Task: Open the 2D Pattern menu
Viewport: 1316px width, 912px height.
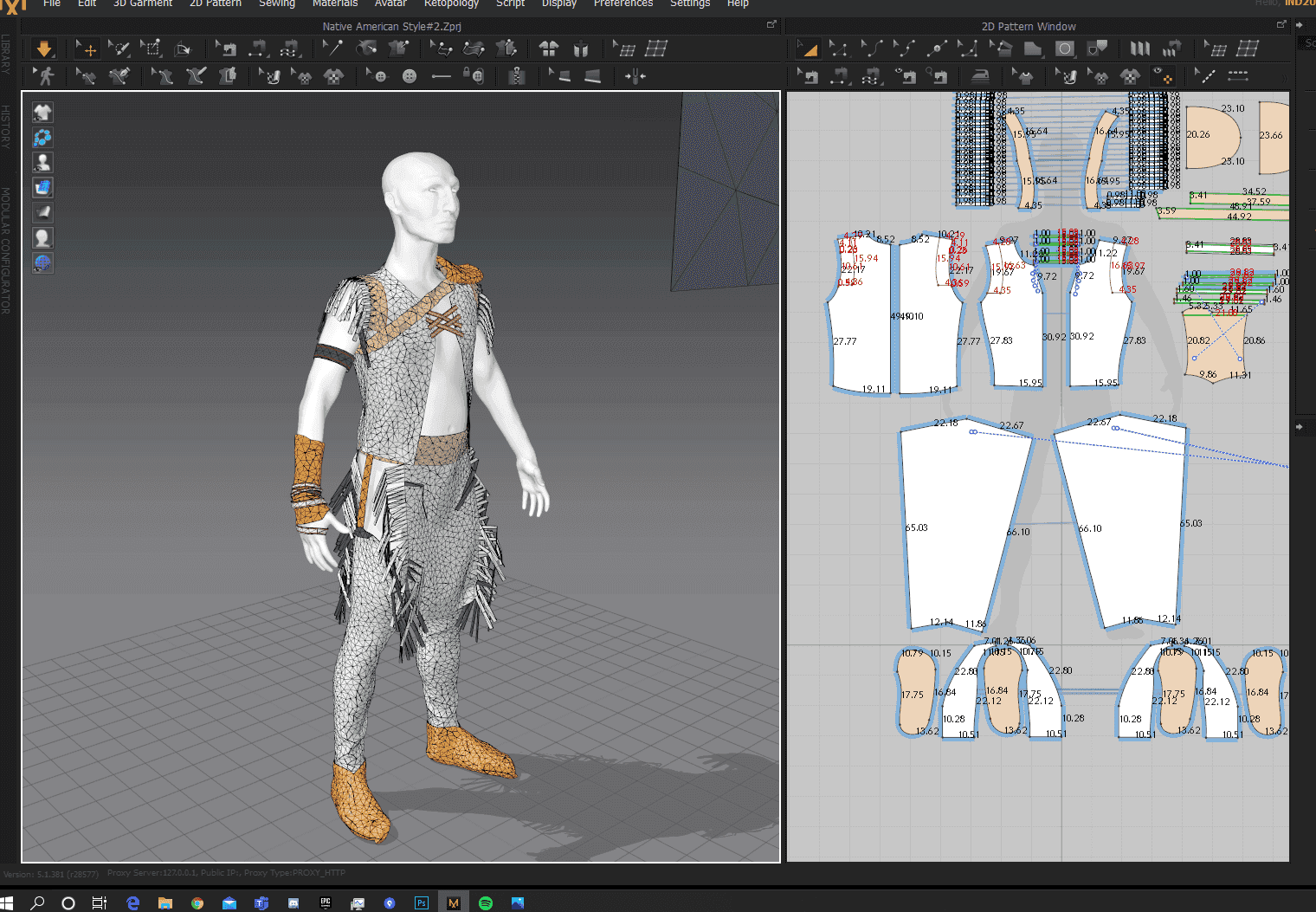Action: pyautogui.click(x=216, y=4)
